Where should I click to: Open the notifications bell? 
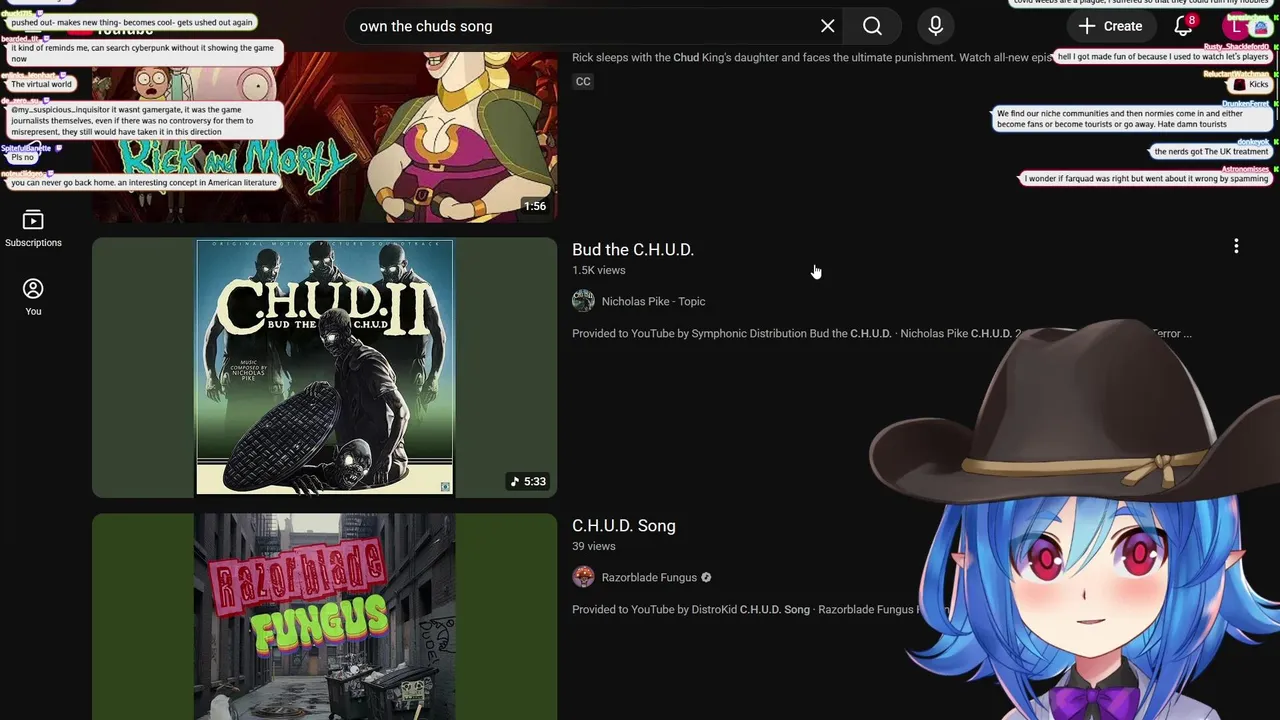[x=1184, y=26]
